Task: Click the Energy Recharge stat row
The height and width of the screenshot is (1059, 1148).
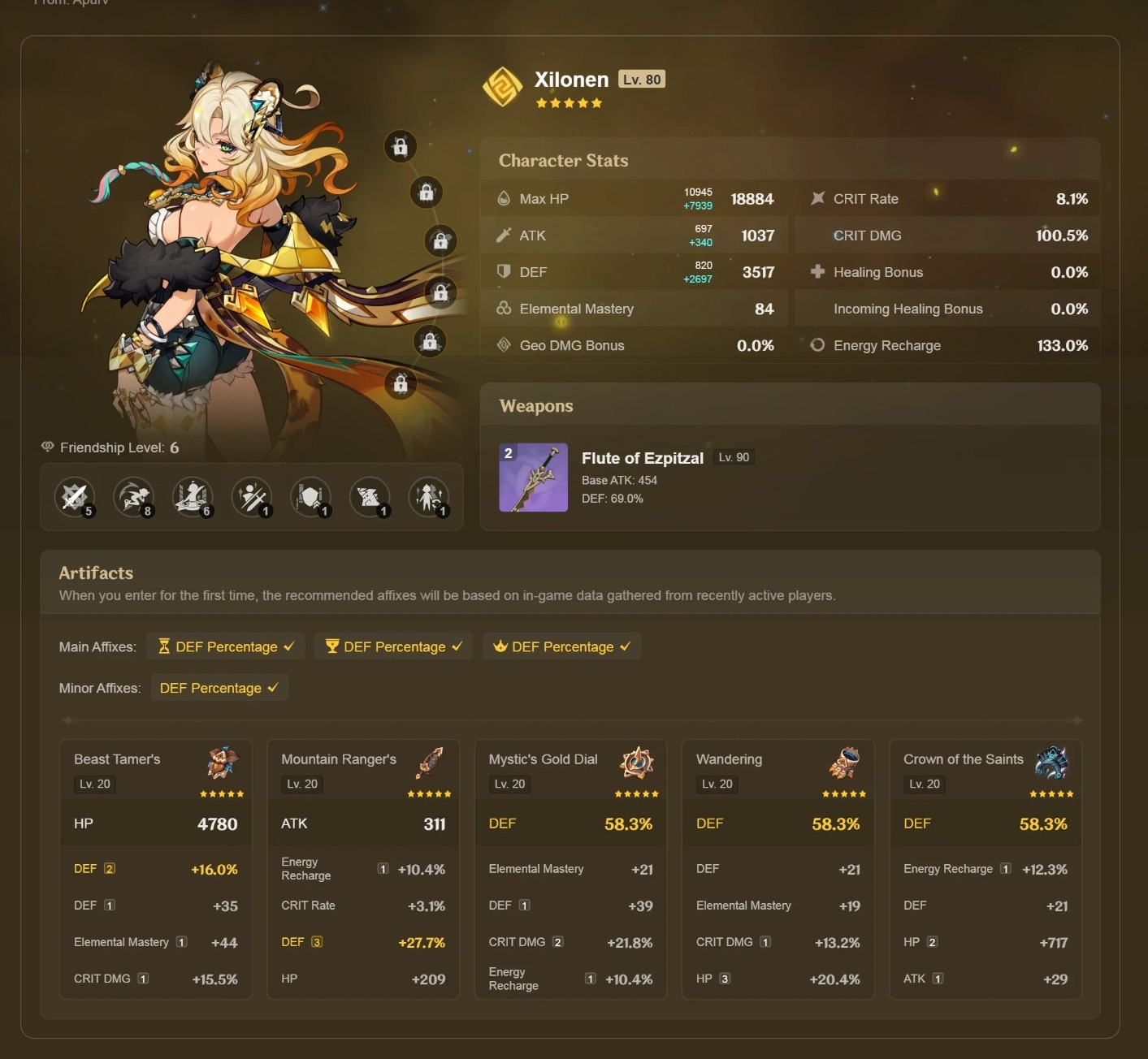Action: tap(948, 345)
